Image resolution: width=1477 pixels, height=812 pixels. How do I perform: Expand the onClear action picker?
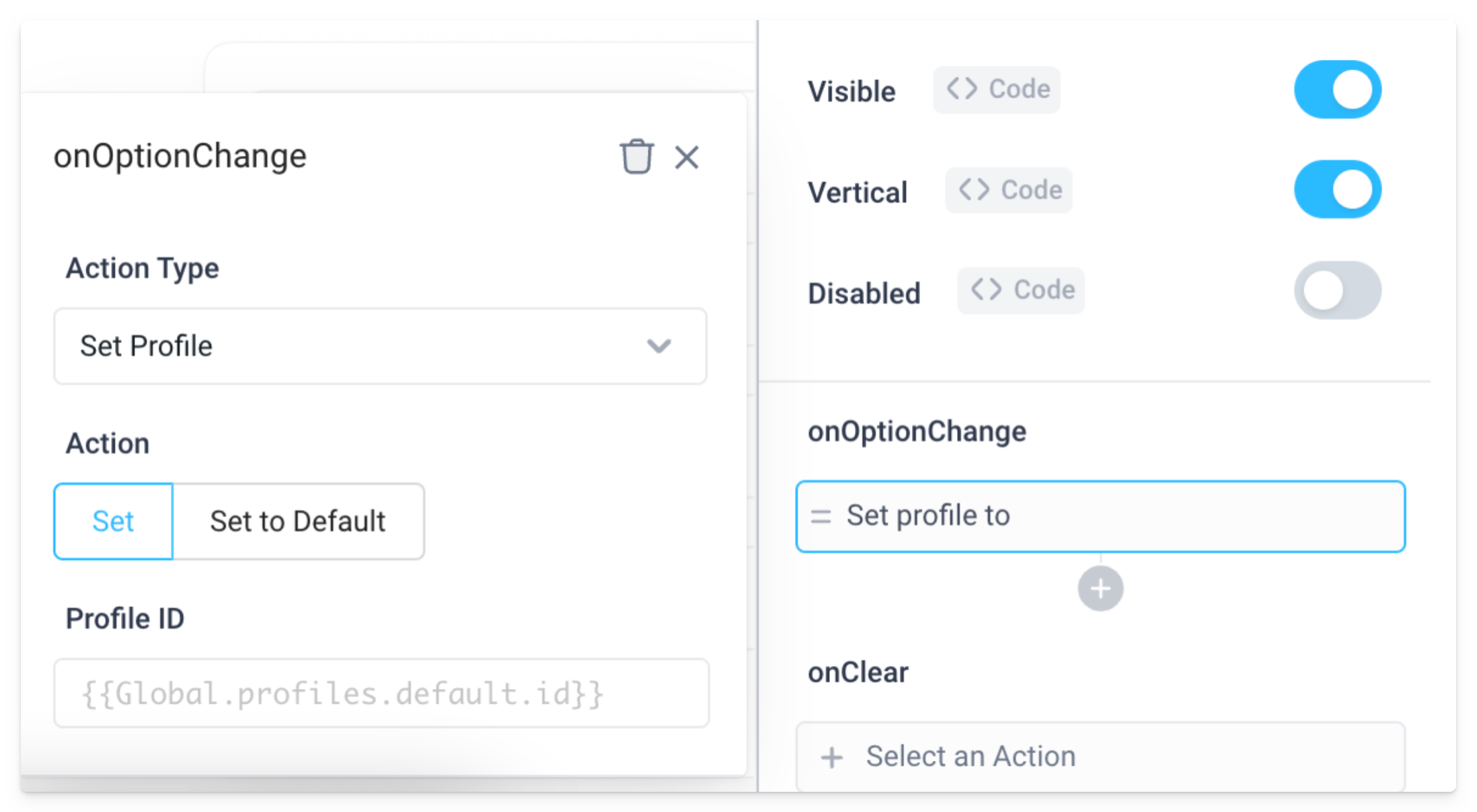[x=1100, y=756]
